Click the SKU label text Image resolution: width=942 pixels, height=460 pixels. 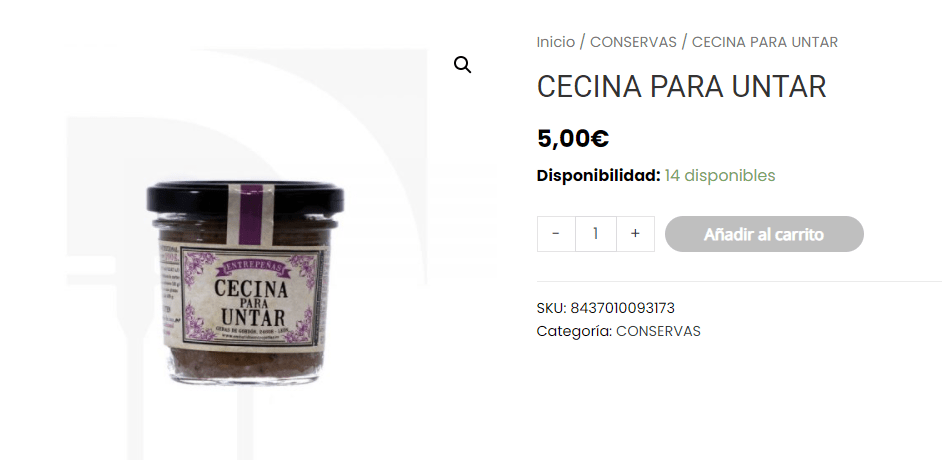pyautogui.click(x=551, y=308)
